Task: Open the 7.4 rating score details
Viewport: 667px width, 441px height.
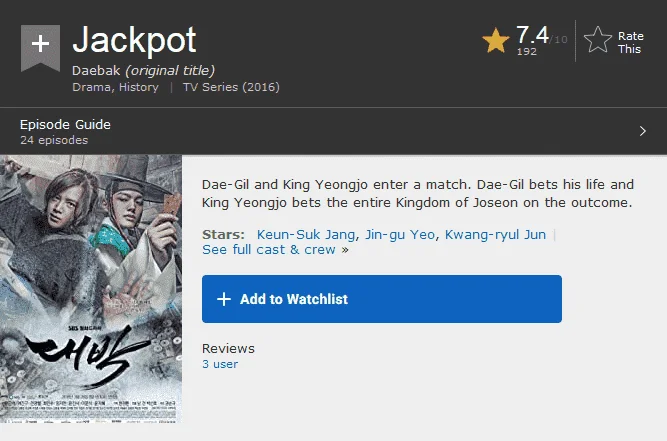Action: [x=533, y=34]
